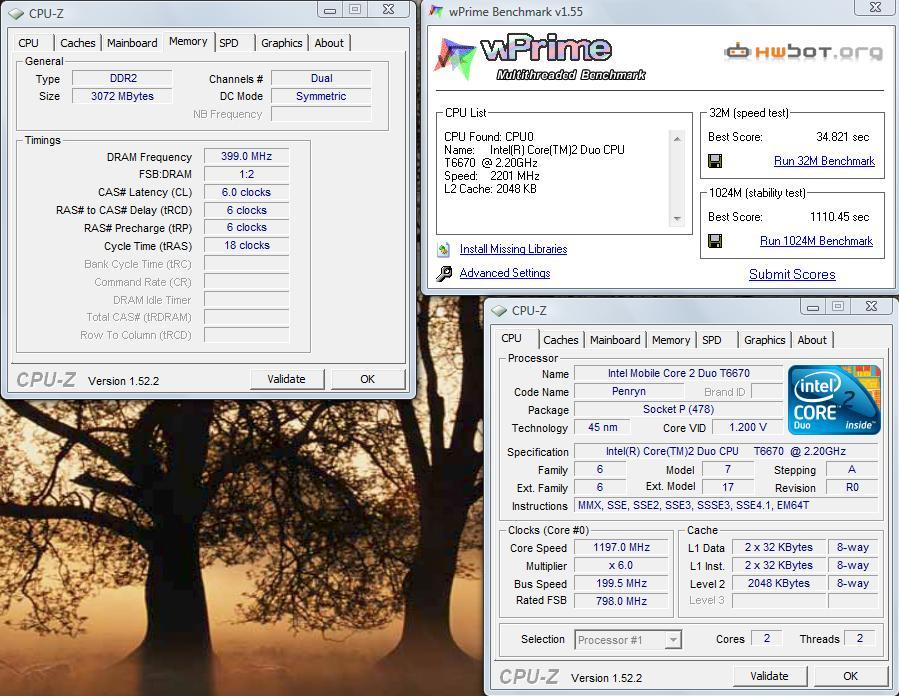The image size is (899, 696).
Task: Run the 1024M Benchmark
Action: 816,241
